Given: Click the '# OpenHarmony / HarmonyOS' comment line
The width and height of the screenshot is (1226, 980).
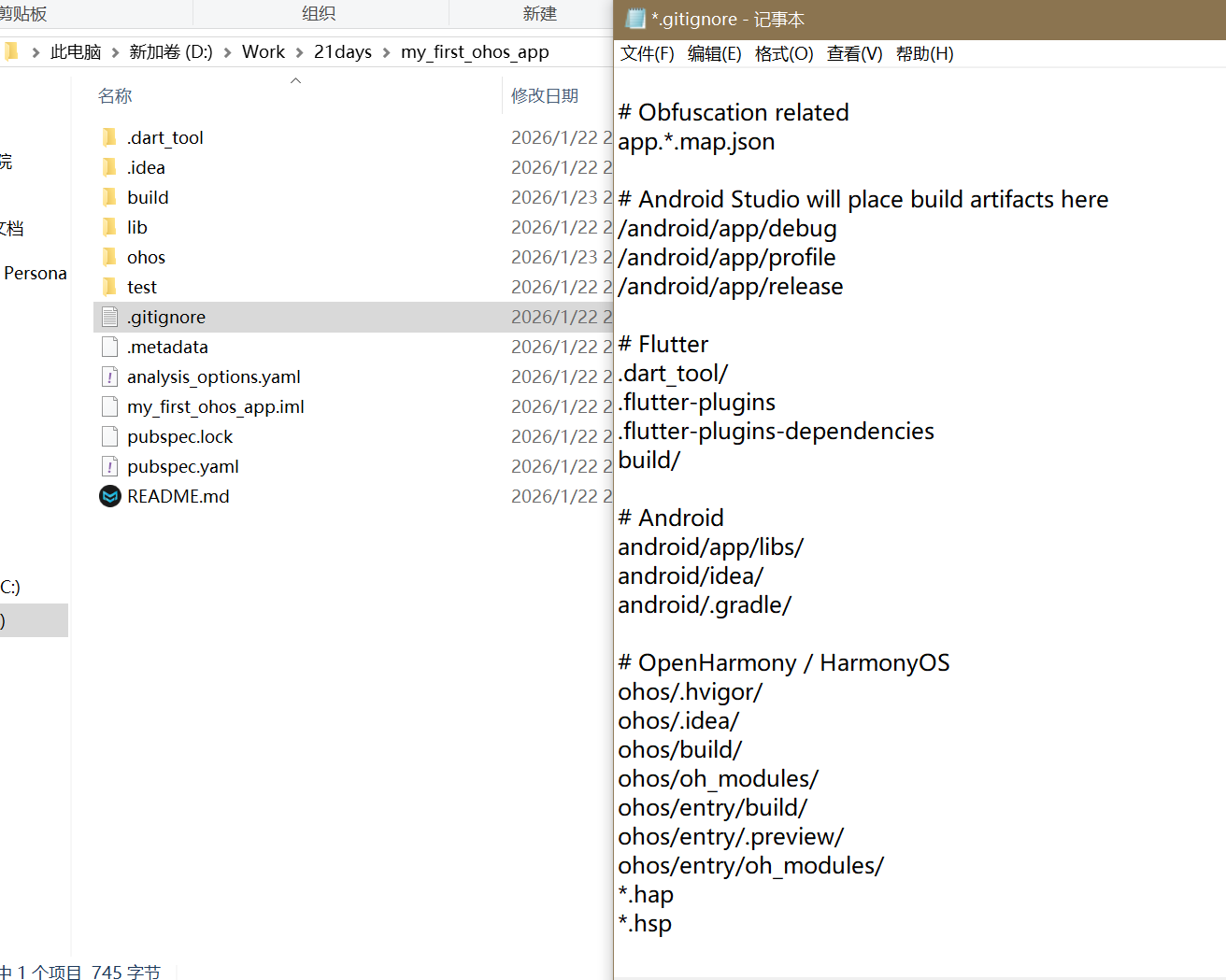Looking at the screenshot, I should 784,662.
